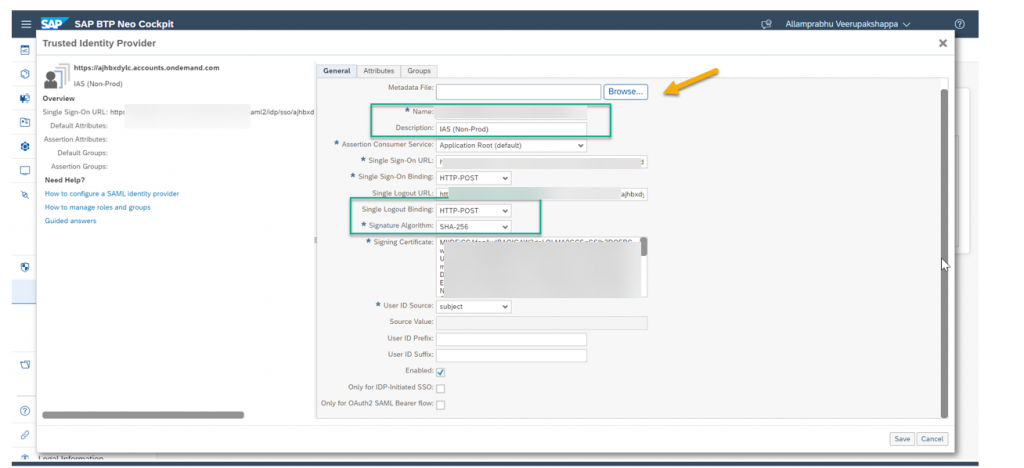
Task: Click the dialog's vertical scrollbar
Action: click(x=944, y=253)
